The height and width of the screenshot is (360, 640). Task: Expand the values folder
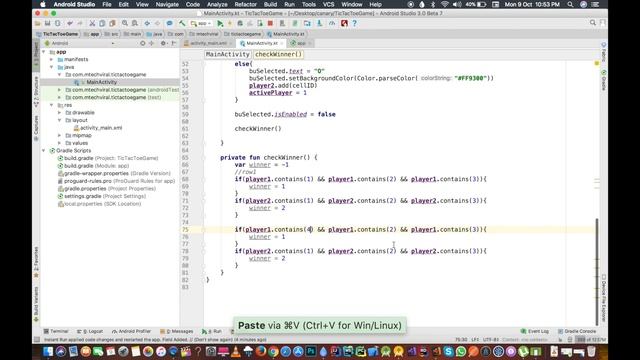point(60,143)
